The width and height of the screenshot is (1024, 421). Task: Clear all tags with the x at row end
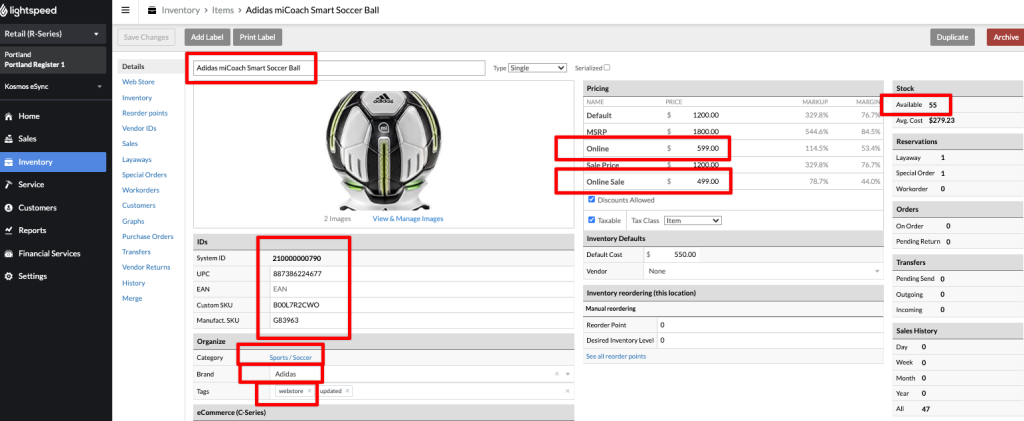click(567, 391)
